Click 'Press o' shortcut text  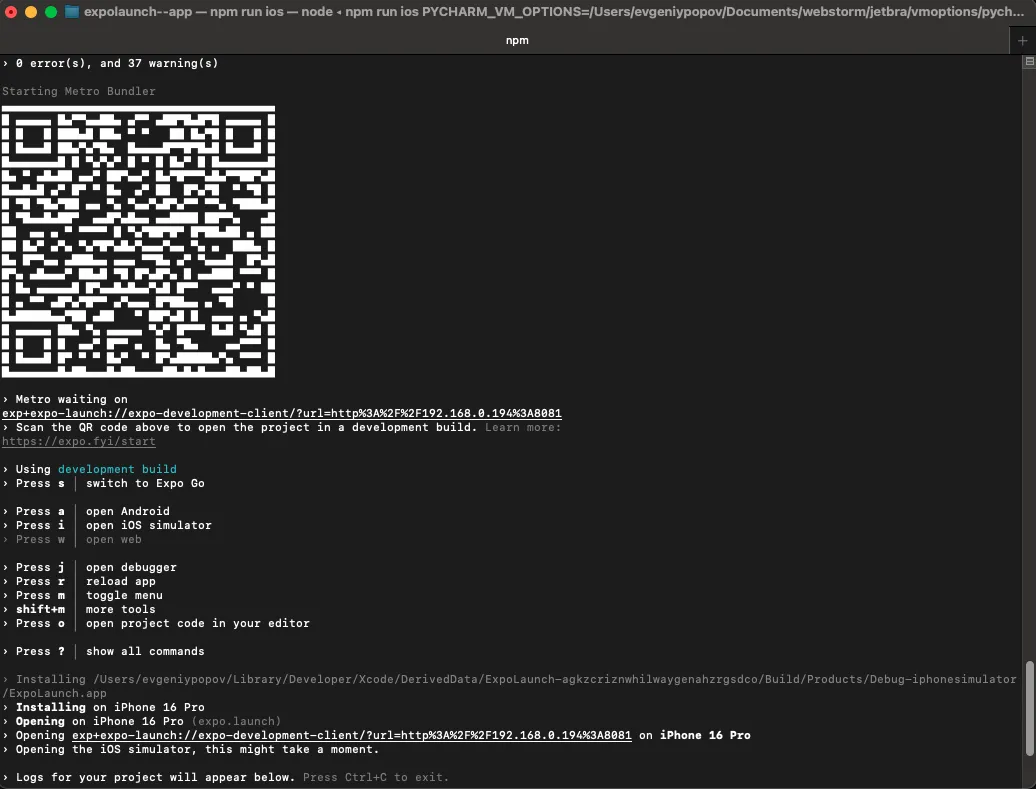click(x=40, y=623)
